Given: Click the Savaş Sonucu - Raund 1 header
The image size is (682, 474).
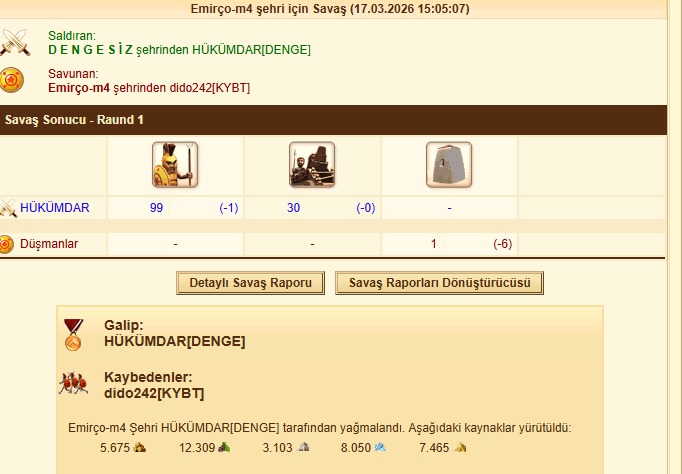Looking at the screenshot, I should [x=74, y=120].
